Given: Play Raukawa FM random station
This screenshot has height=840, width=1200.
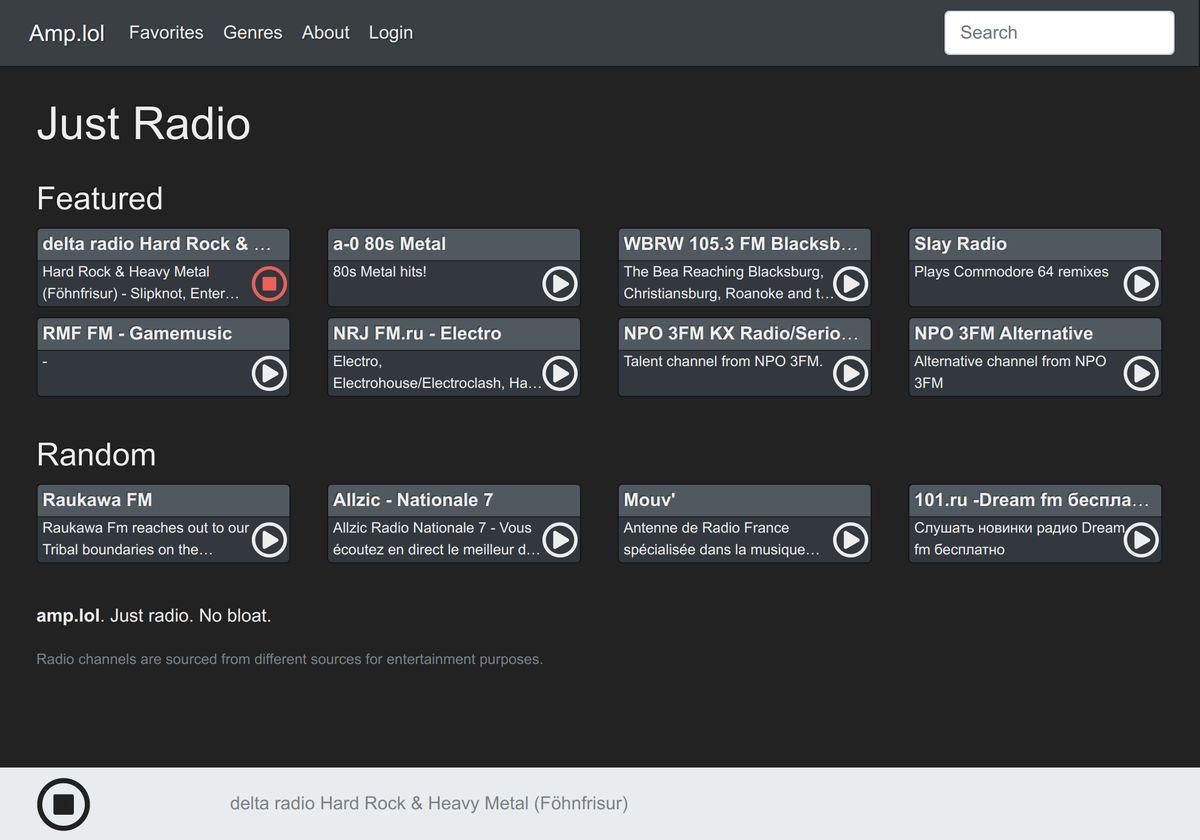Looking at the screenshot, I should [268, 540].
